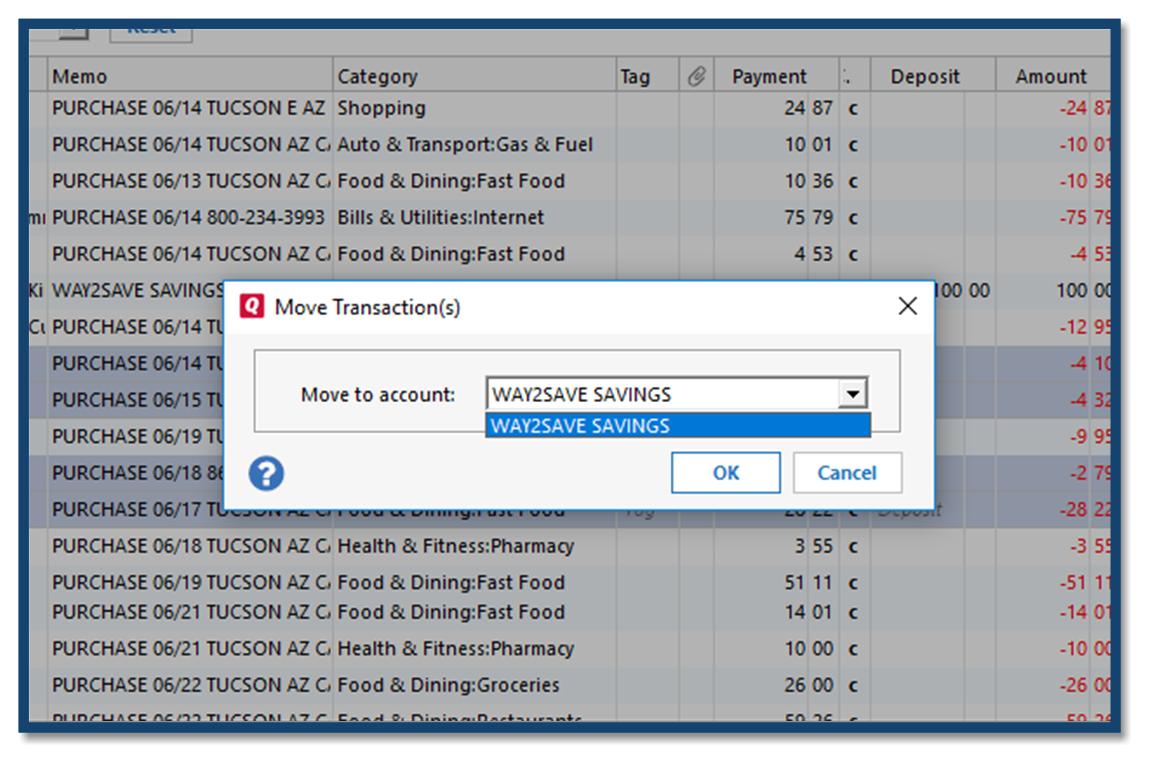
Task: Click the blue help question mark icon
Action: (x=266, y=473)
